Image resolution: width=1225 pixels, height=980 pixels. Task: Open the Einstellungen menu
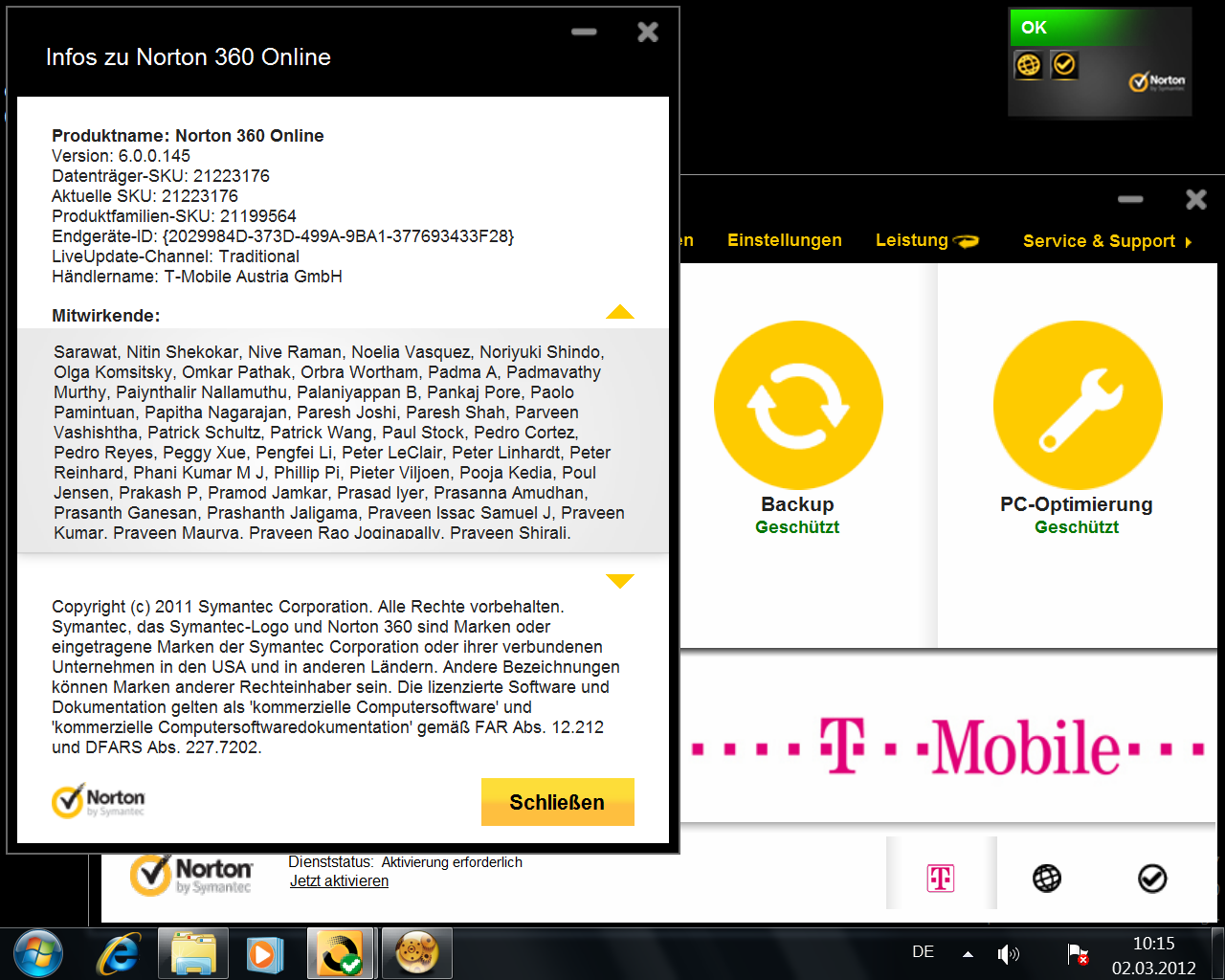784,240
